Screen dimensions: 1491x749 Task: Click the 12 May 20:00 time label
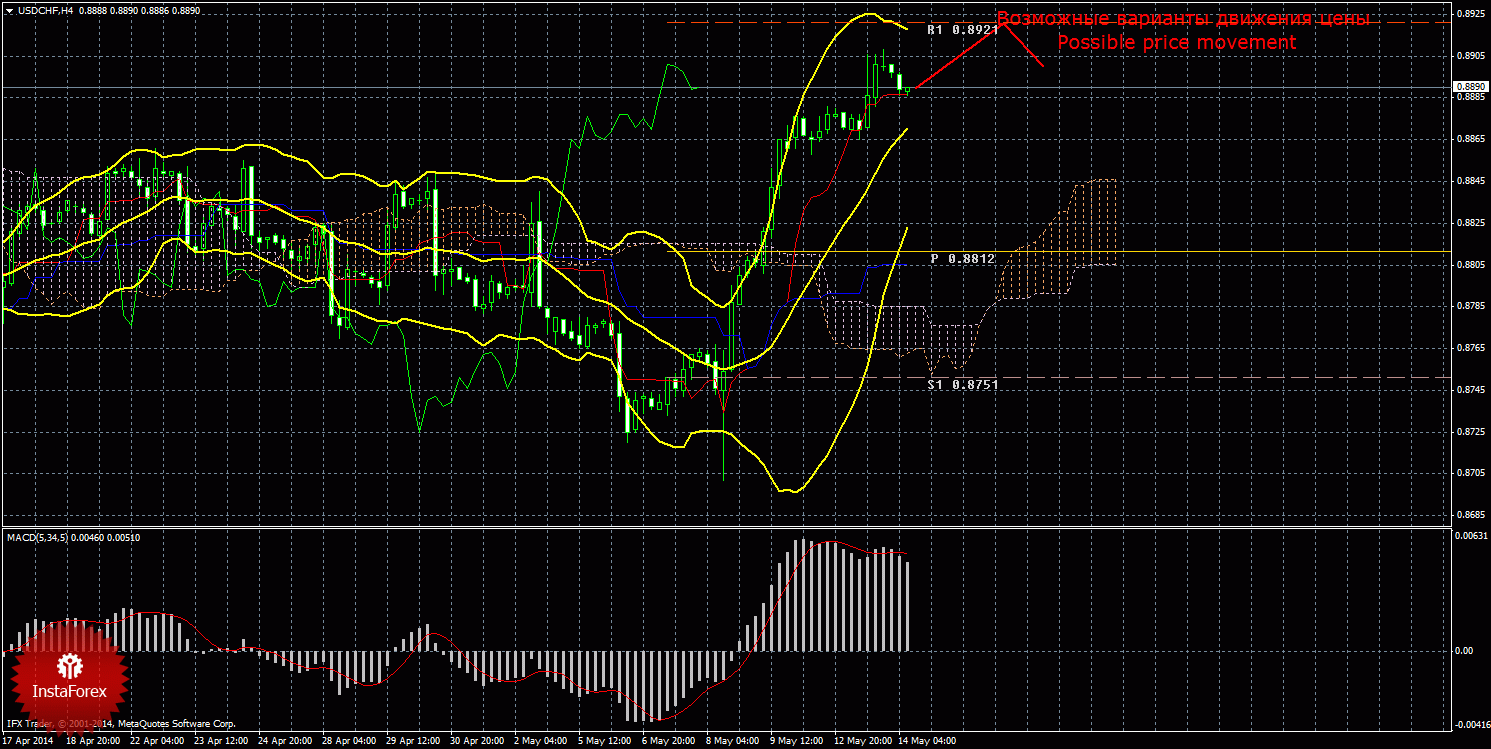pyautogui.click(x=863, y=742)
